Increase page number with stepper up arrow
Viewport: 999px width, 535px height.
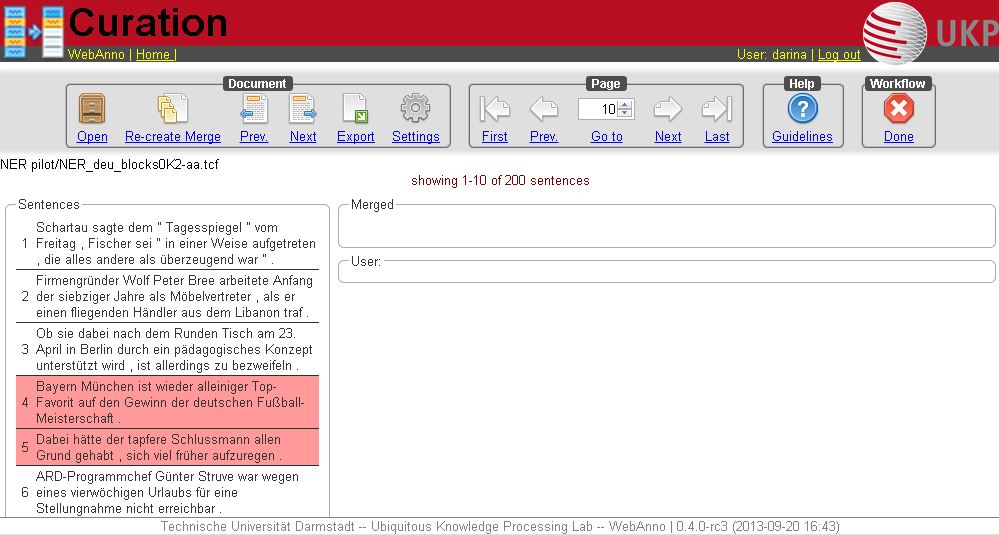click(625, 104)
